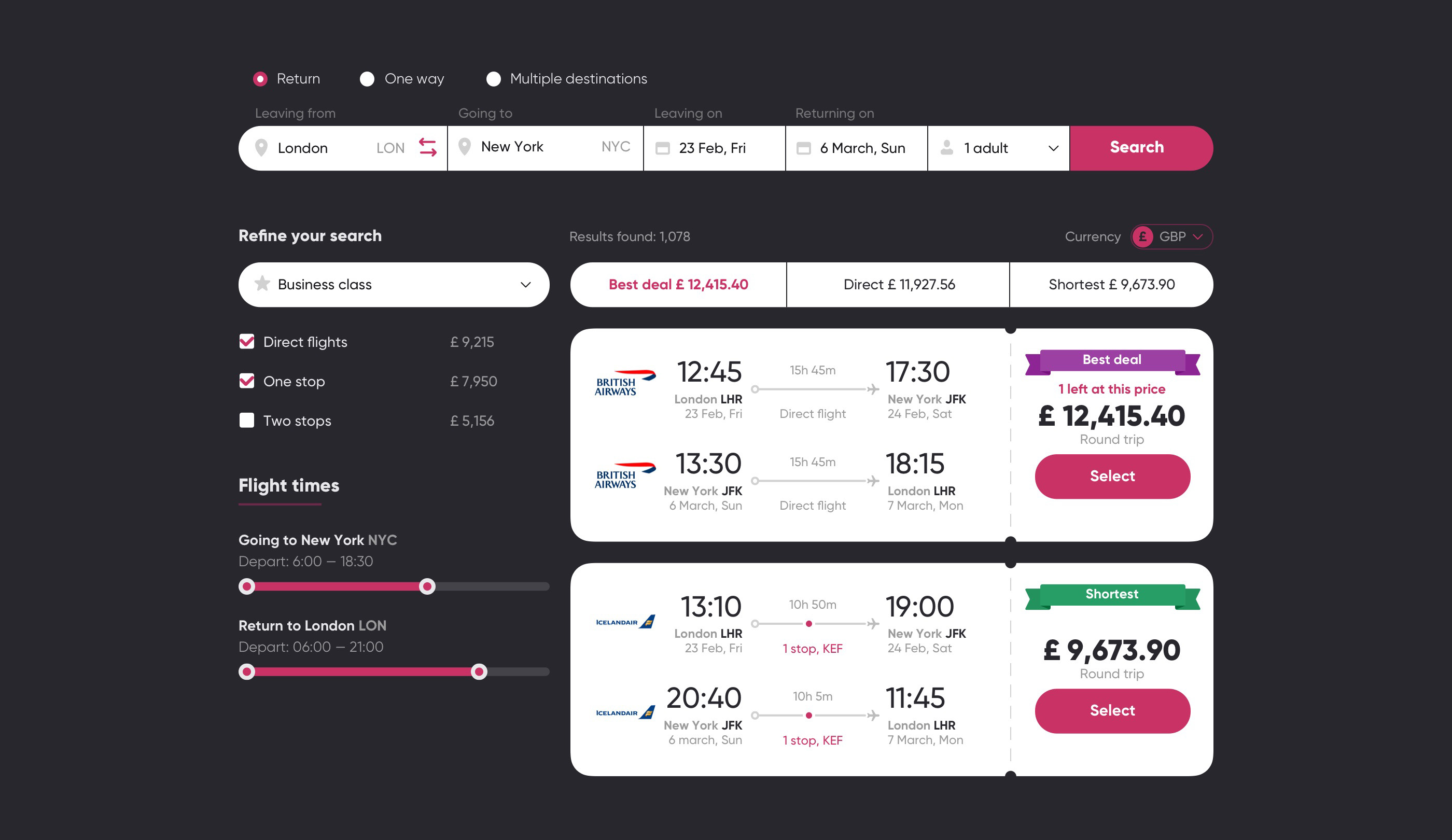Viewport: 1452px width, 840px height.
Task: Open the GBP currency dropdown
Action: coord(1197,237)
